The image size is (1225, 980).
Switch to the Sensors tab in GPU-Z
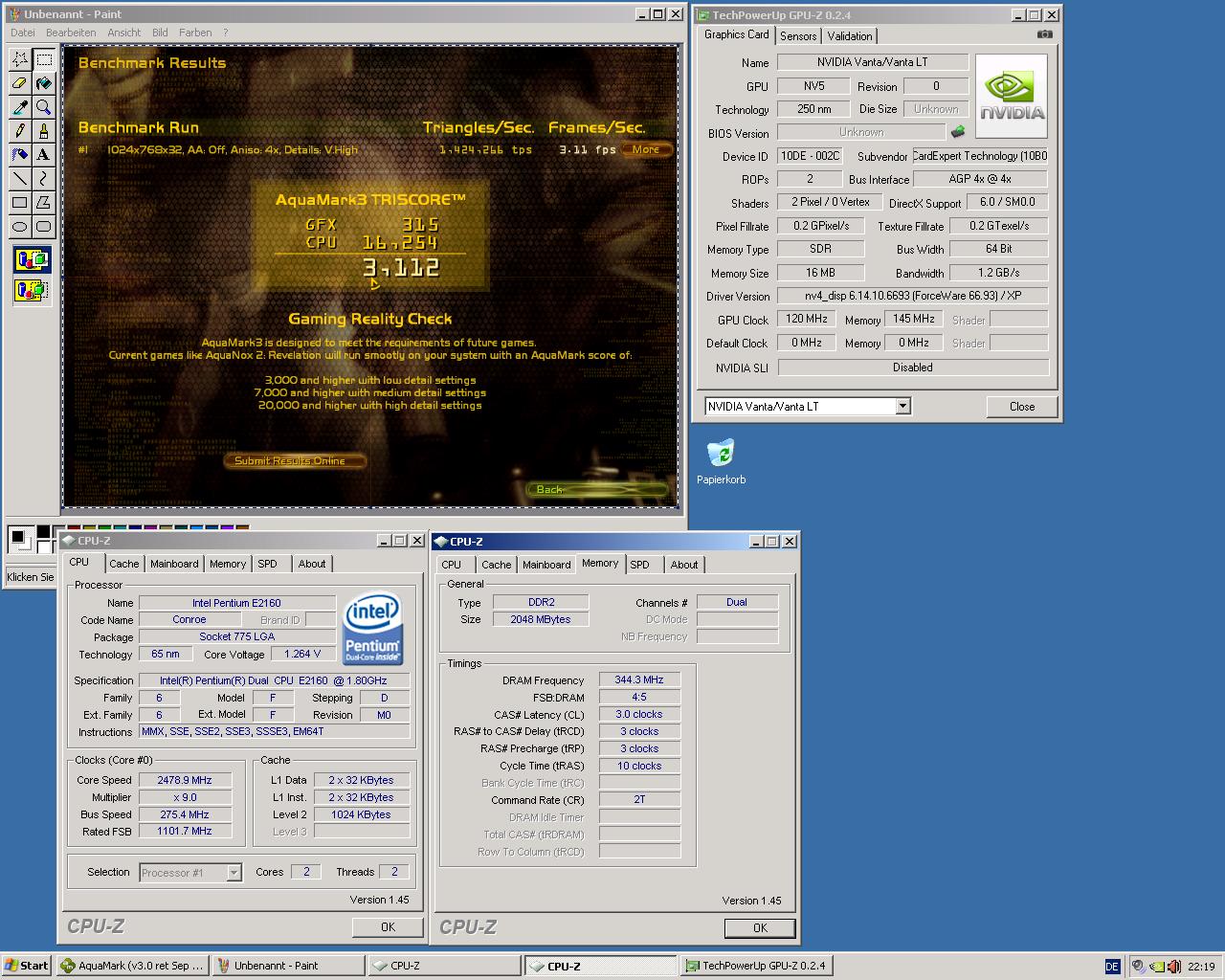click(798, 36)
